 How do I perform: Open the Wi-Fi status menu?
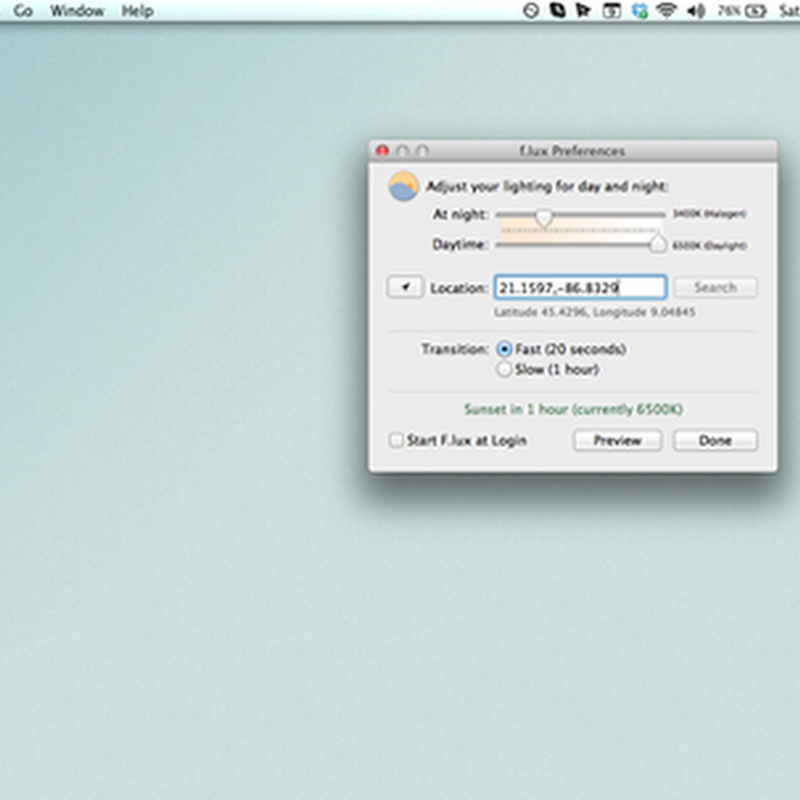[666, 11]
